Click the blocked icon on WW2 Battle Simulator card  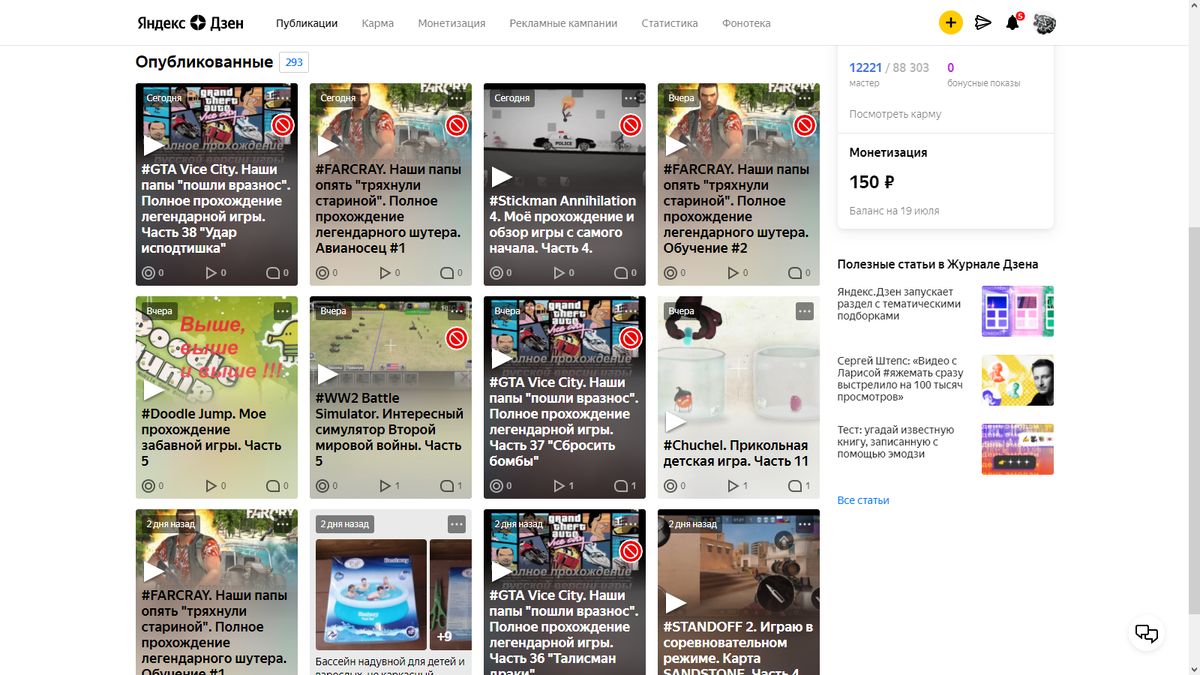point(457,338)
